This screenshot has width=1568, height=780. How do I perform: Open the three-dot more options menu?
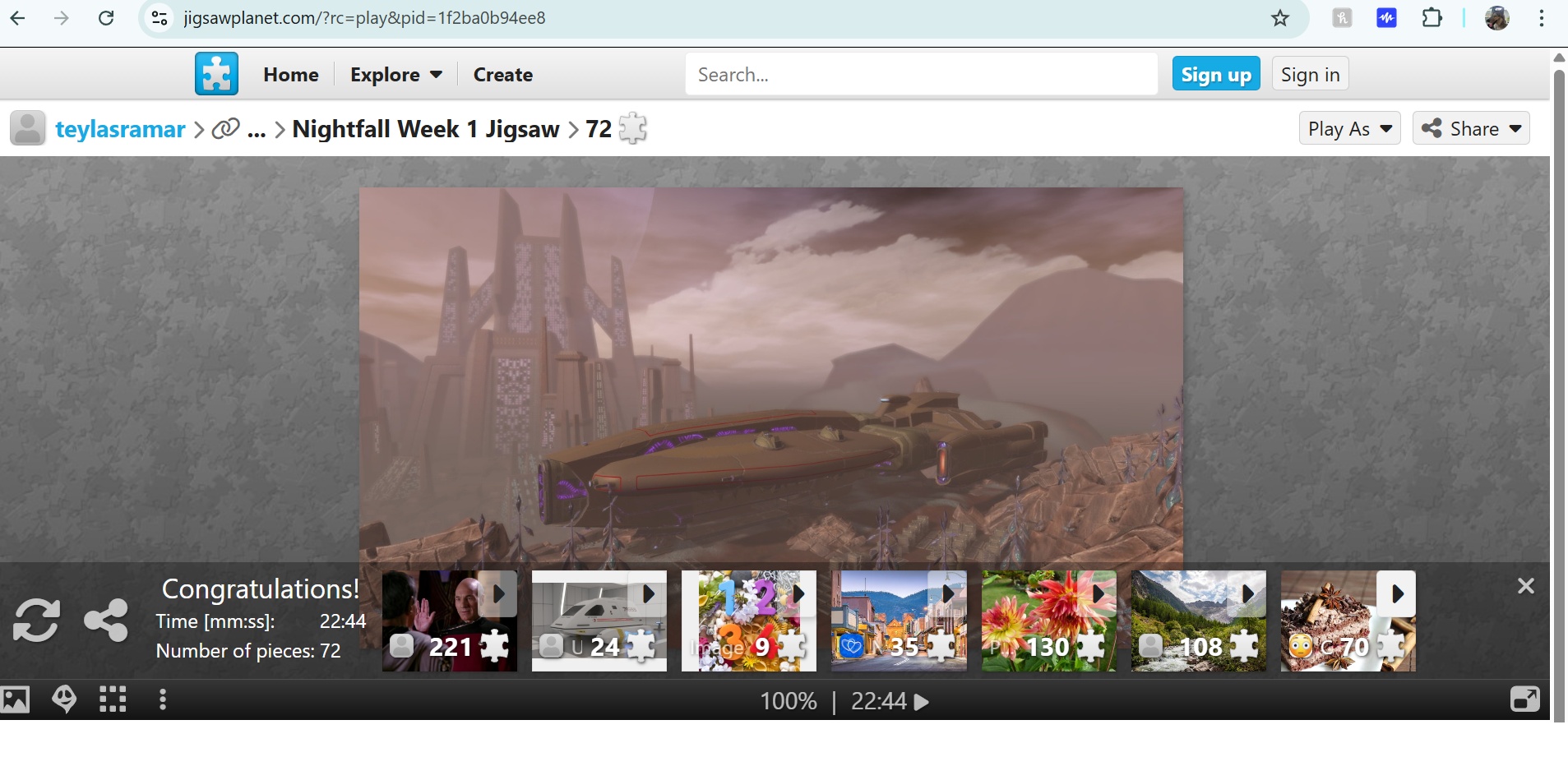pyautogui.click(x=163, y=699)
